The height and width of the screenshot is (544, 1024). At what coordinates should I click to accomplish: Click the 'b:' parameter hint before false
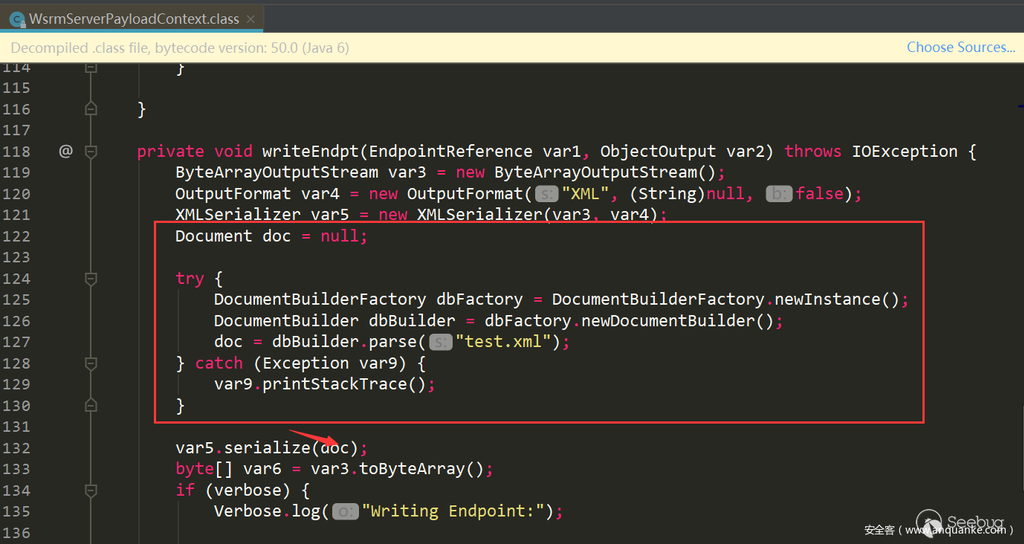pos(779,194)
